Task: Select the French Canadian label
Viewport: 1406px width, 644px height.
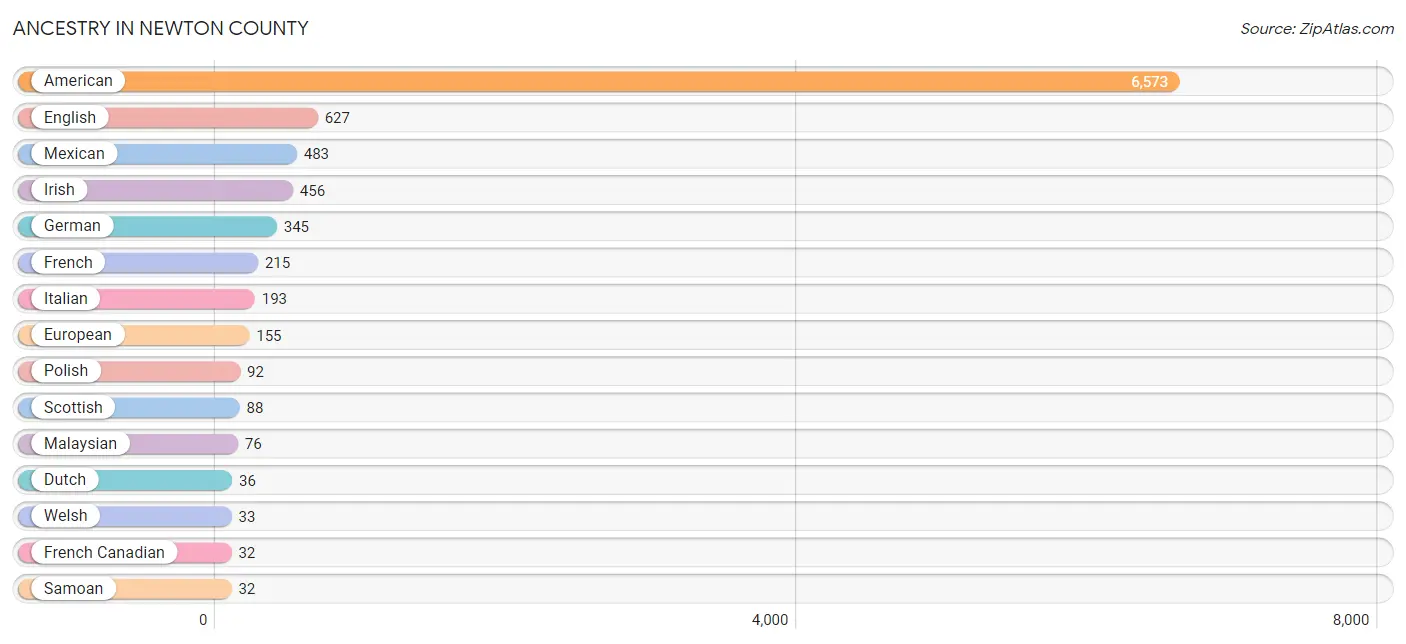Action: pos(104,552)
